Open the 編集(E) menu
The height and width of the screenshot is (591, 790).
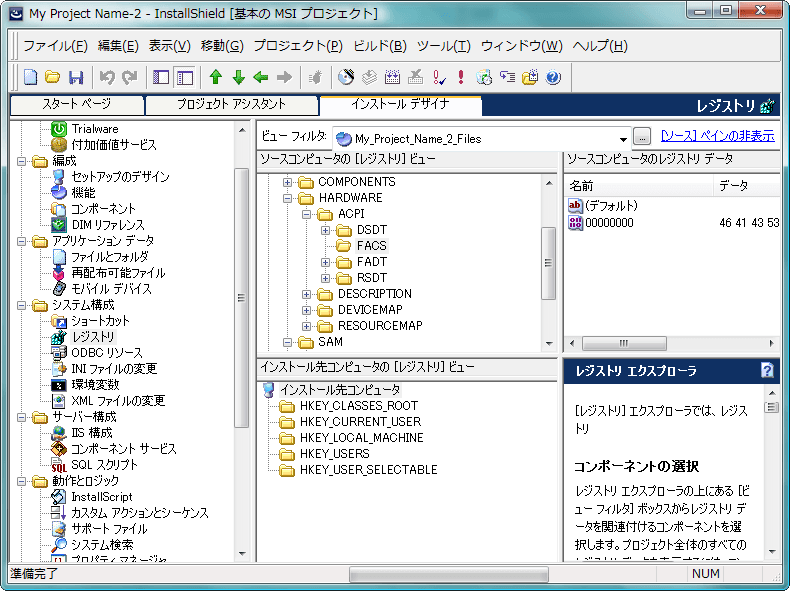118,46
